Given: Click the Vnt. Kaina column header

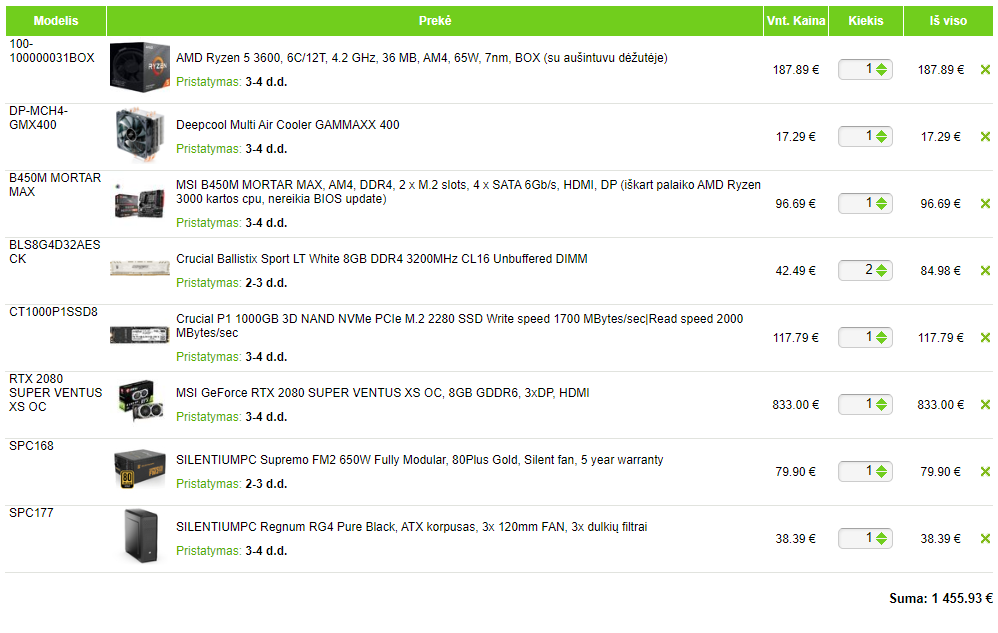Looking at the screenshot, I should pyautogui.click(x=796, y=21).
